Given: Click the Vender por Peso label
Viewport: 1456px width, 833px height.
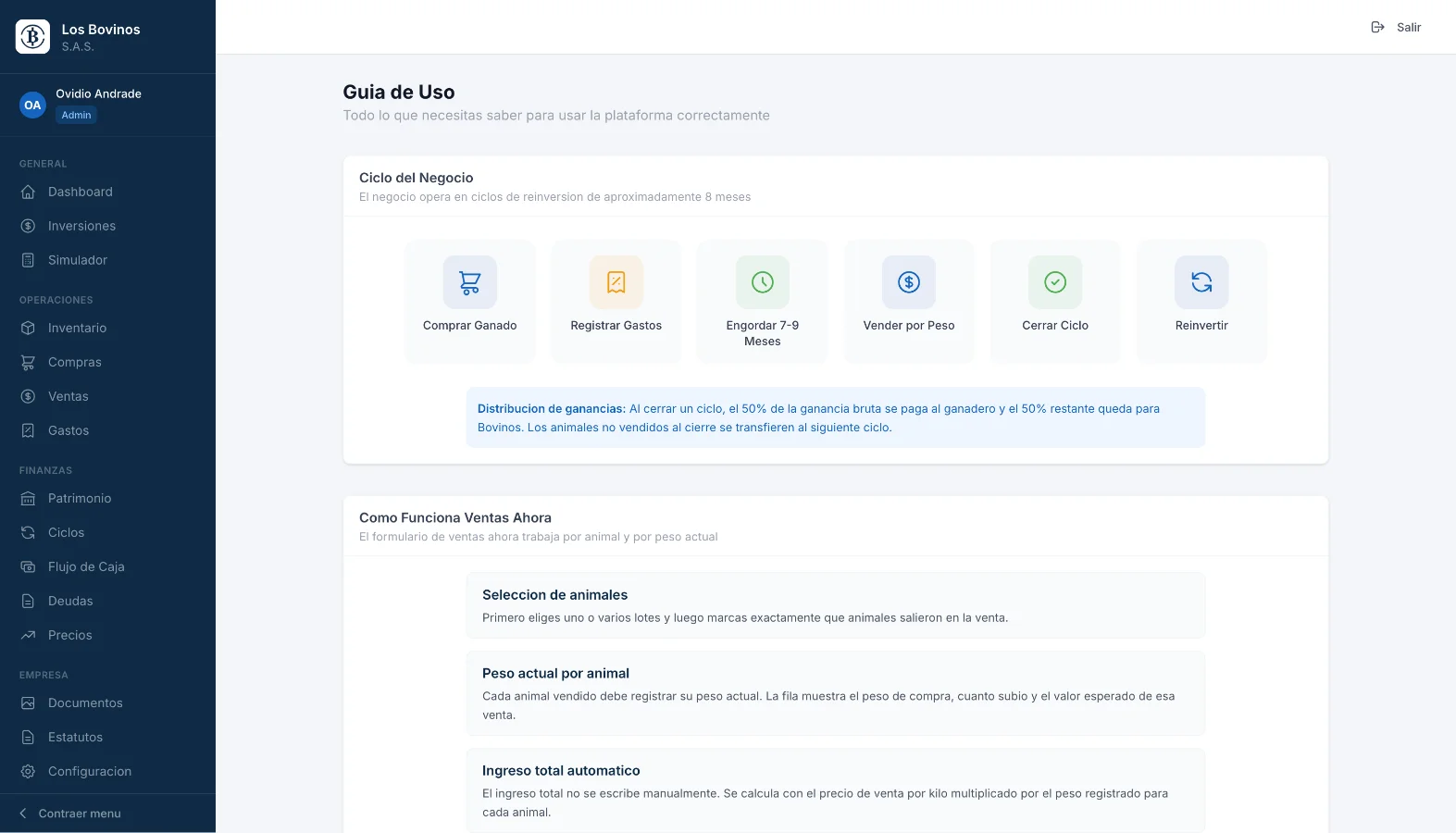Looking at the screenshot, I should click(909, 326).
